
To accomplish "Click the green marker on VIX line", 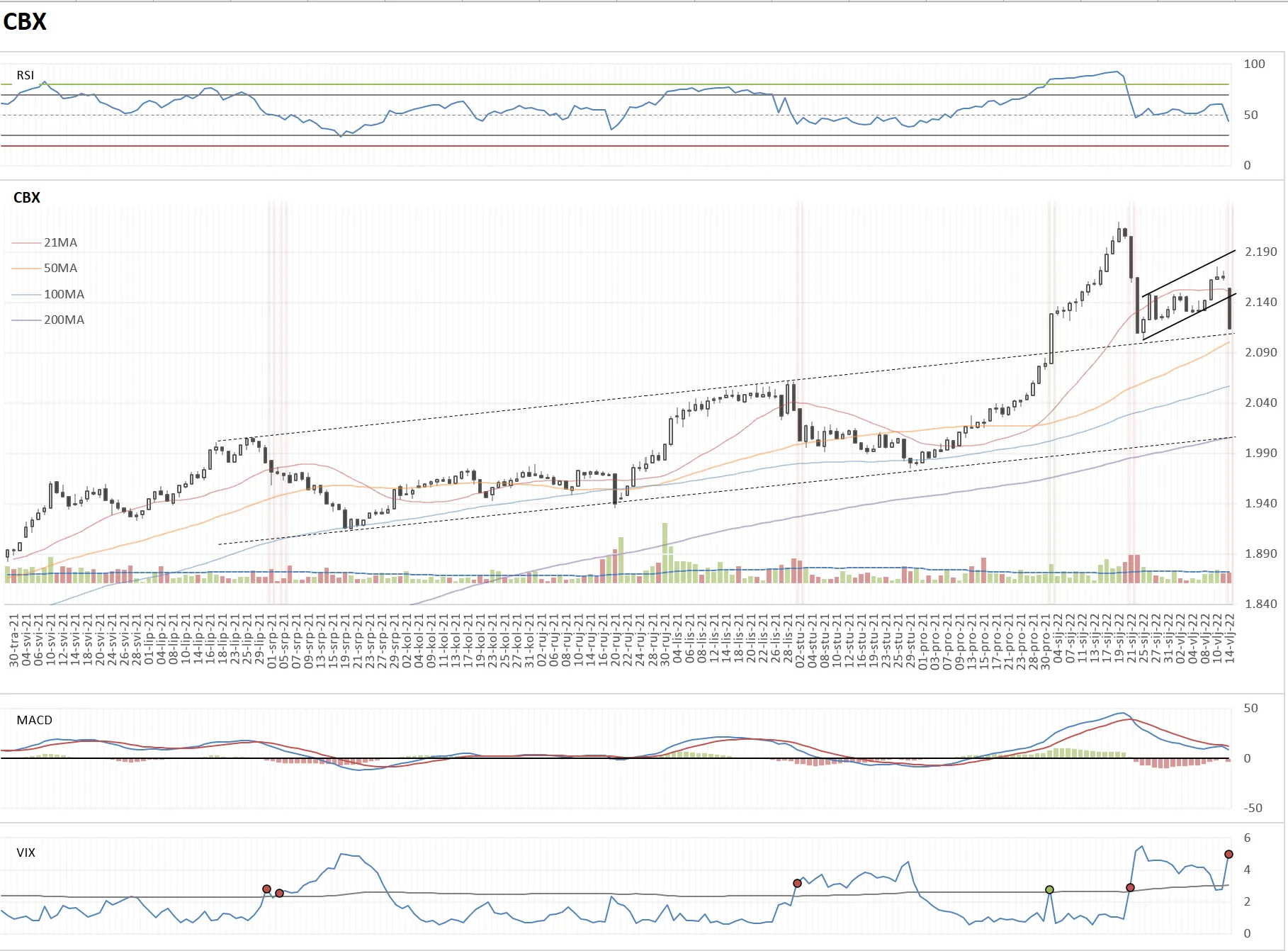I will 1049,889.
